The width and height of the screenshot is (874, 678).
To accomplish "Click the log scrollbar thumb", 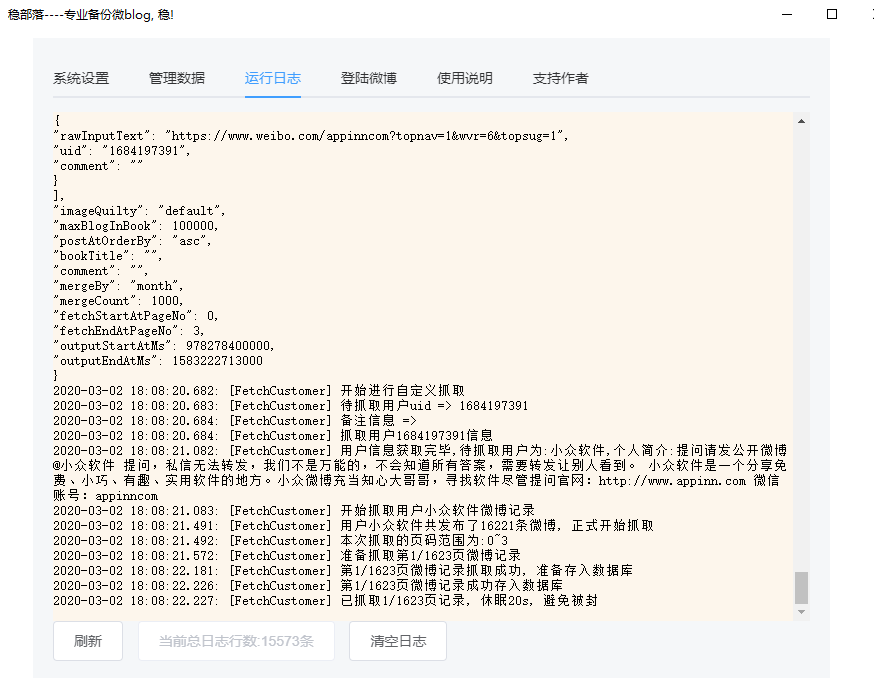I will (x=802, y=588).
